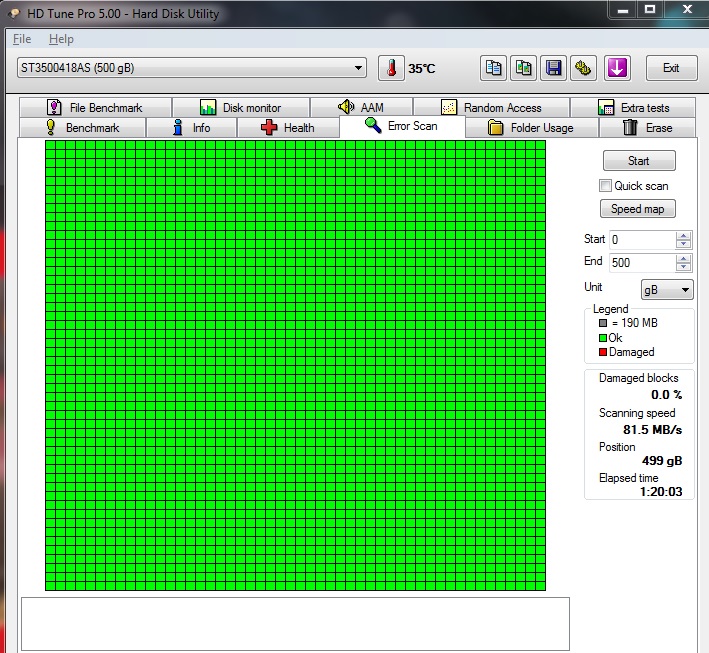Viewport: 709px width, 653px height.
Task: Open the Folder Usage tab
Action: point(531,128)
